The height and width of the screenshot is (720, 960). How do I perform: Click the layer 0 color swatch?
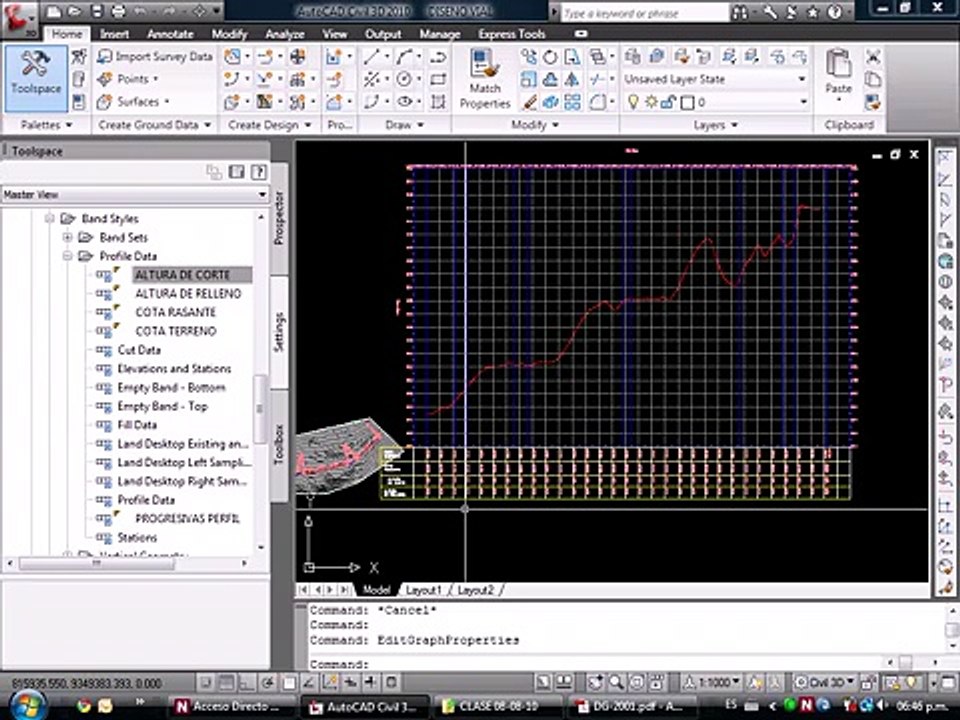point(688,102)
